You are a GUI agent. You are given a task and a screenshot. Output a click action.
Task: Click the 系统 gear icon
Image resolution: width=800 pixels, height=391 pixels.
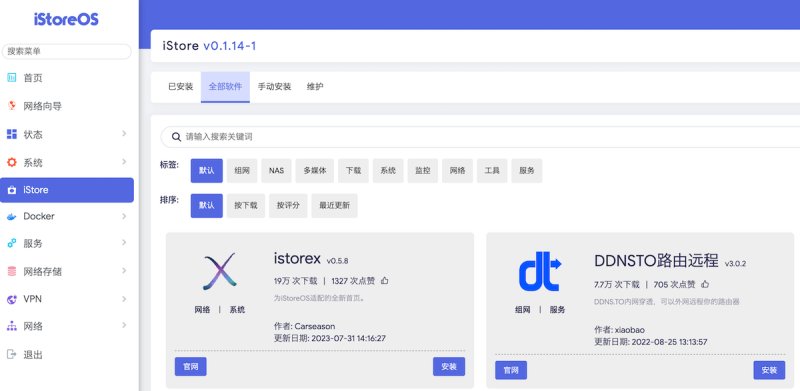point(12,162)
